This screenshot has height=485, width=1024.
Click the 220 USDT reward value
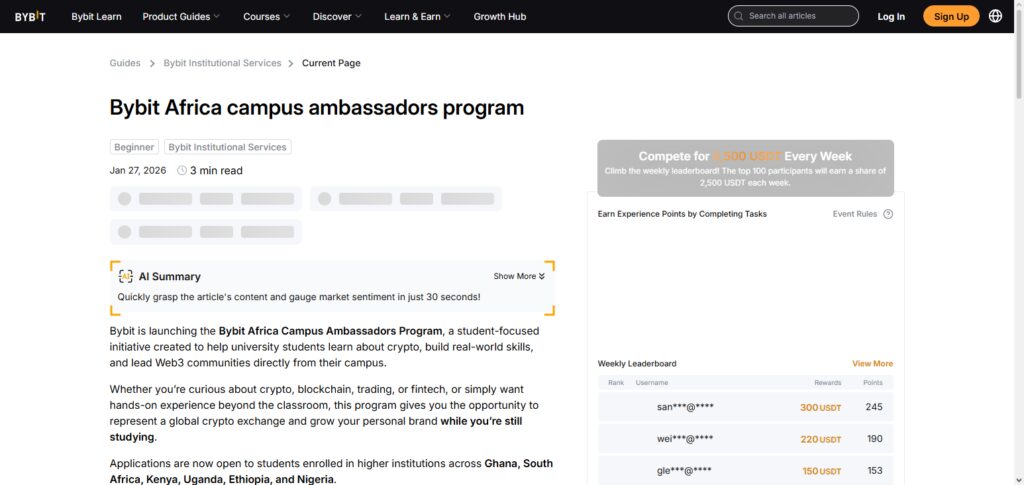(821, 439)
